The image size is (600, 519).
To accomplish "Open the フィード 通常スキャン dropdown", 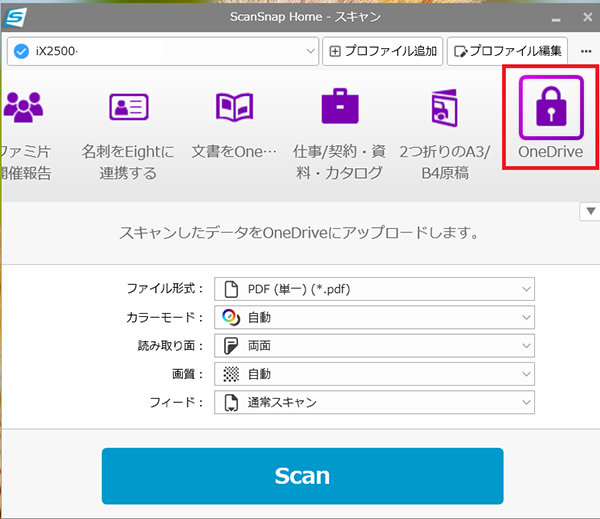I will click(374, 402).
